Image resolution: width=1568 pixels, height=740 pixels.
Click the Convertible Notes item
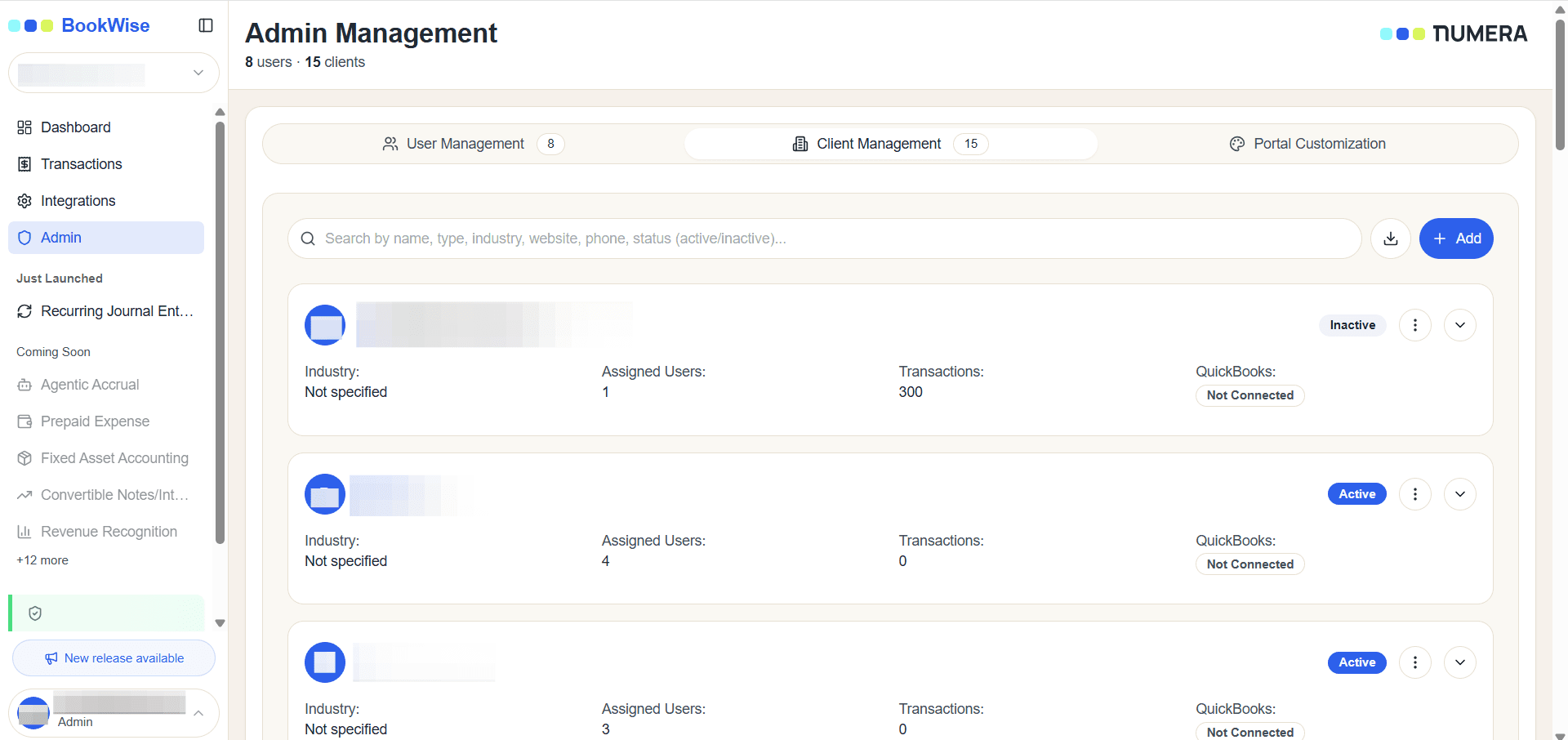point(106,495)
